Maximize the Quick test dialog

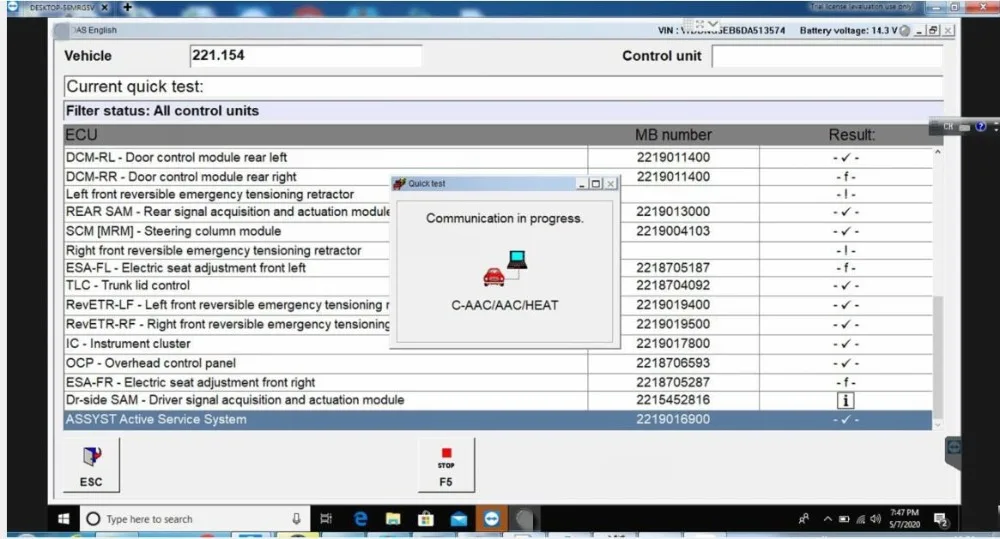pyautogui.click(x=596, y=184)
